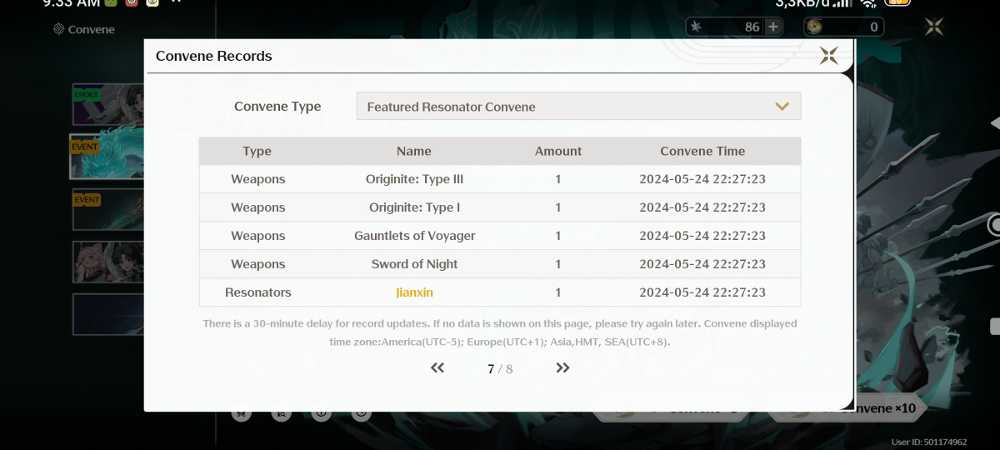Click the gold coin currency icon
This screenshot has height=450, width=1000.
click(814, 27)
